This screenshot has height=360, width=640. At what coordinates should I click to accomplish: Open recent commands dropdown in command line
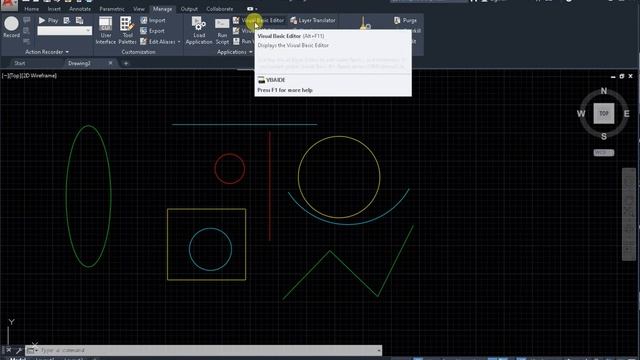click(x=32, y=350)
